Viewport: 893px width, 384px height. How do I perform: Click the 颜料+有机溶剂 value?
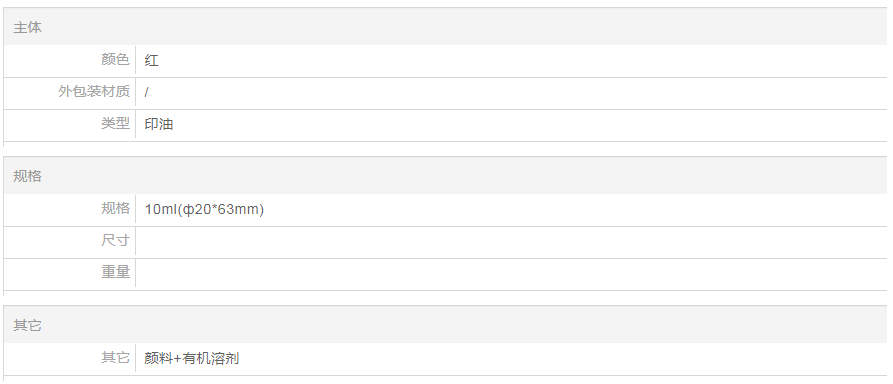click(x=191, y=358)
